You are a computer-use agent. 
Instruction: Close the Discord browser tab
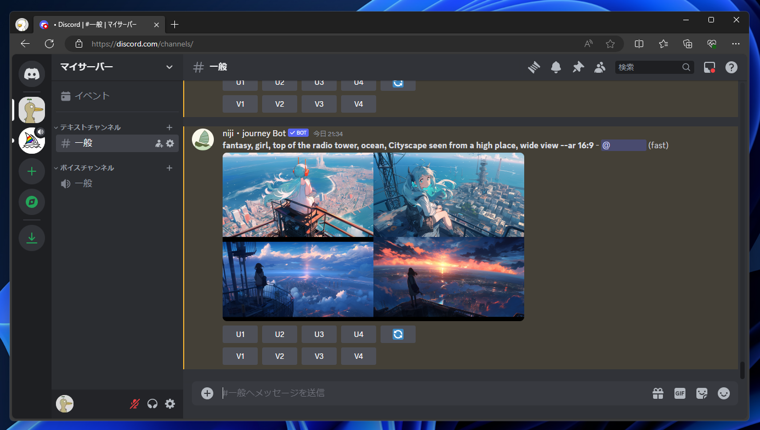coord(157,25)
